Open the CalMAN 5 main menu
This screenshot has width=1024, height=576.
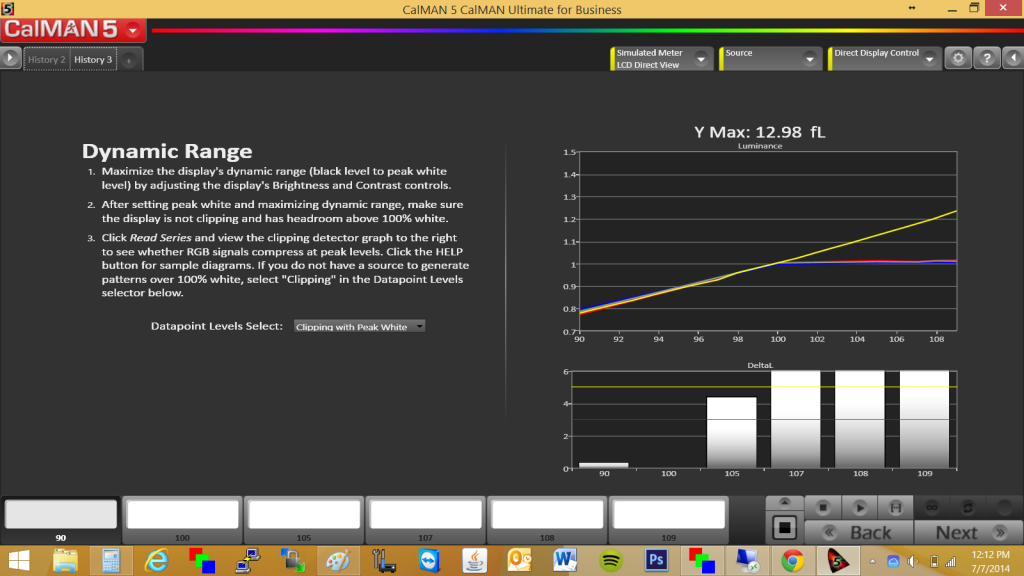pyautogui.click(x=73, y=30)
